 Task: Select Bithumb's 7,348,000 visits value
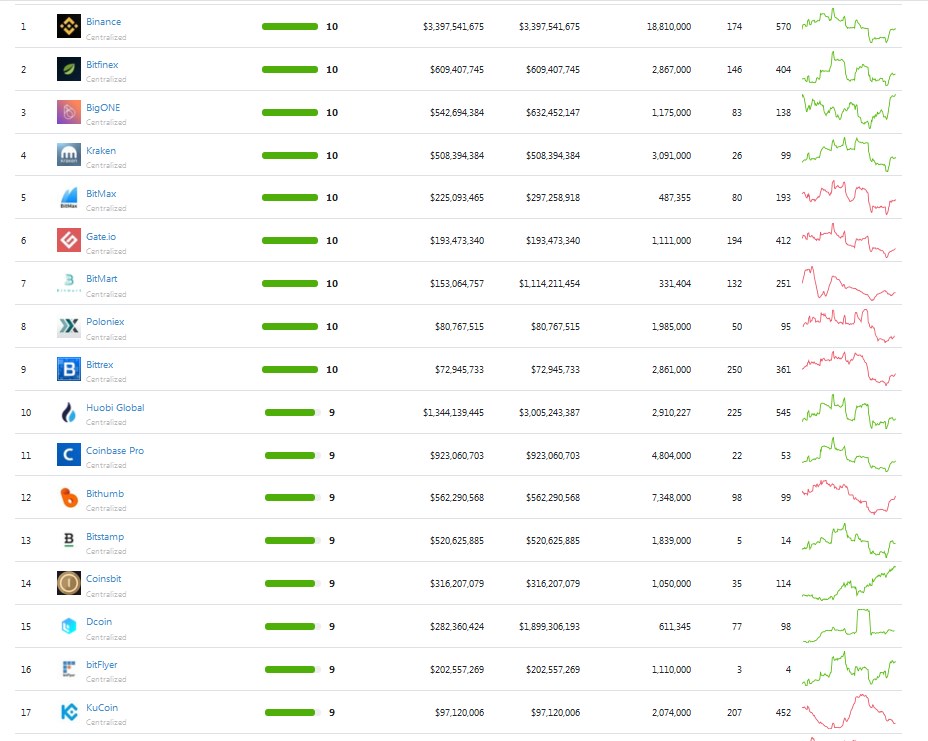pos(671,498)
